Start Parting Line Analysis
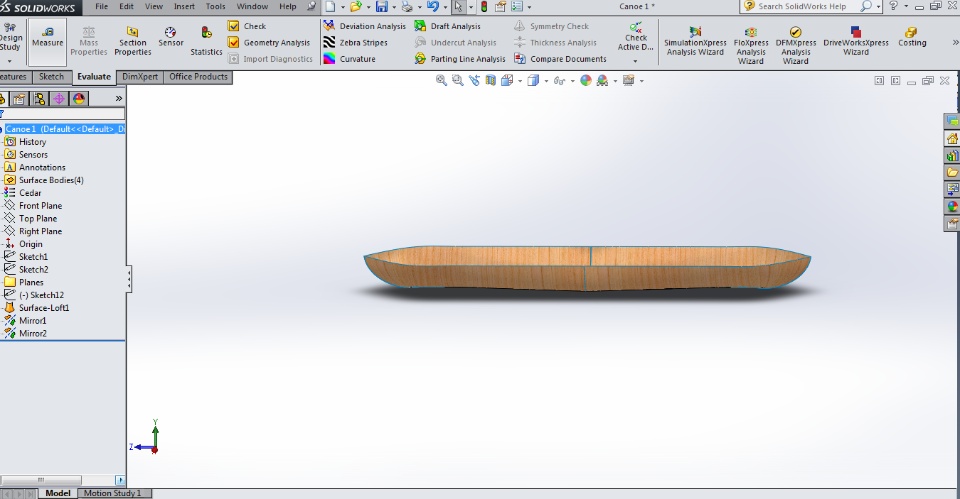960x499 pixels. tap(460, 59)
